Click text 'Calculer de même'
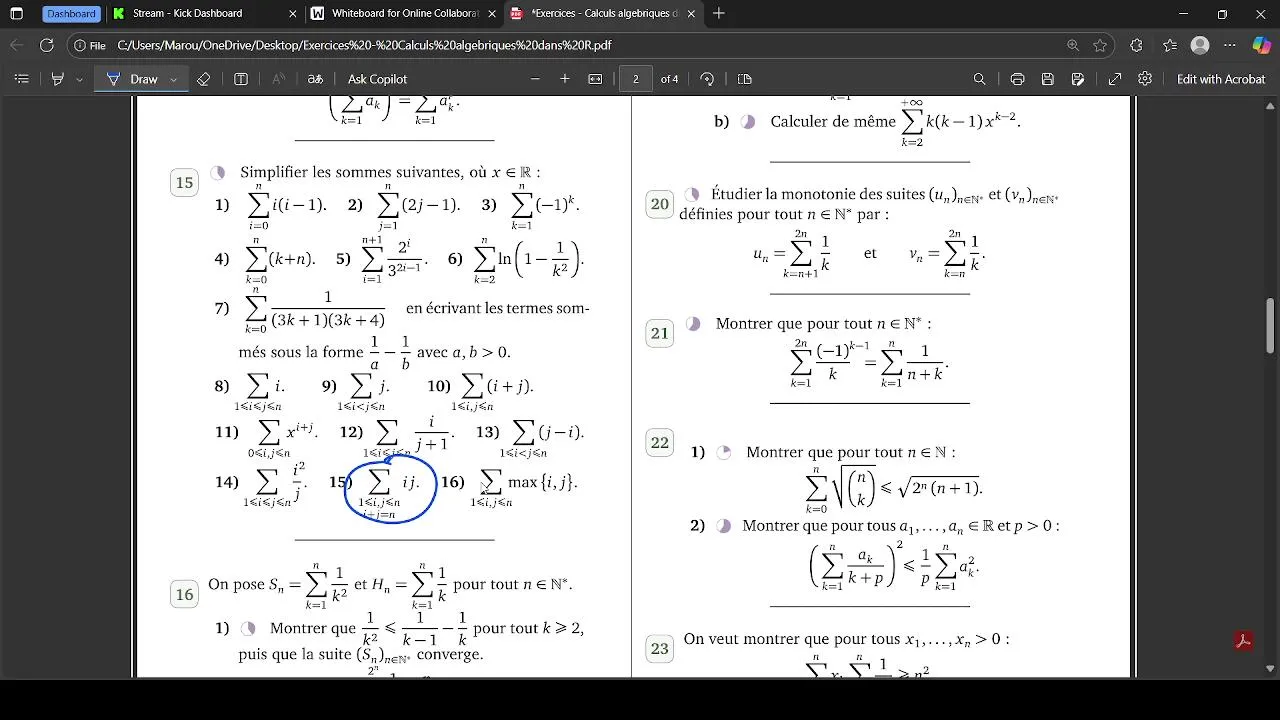Viewport: 1280px width, 720px height. tap(833, 121)
